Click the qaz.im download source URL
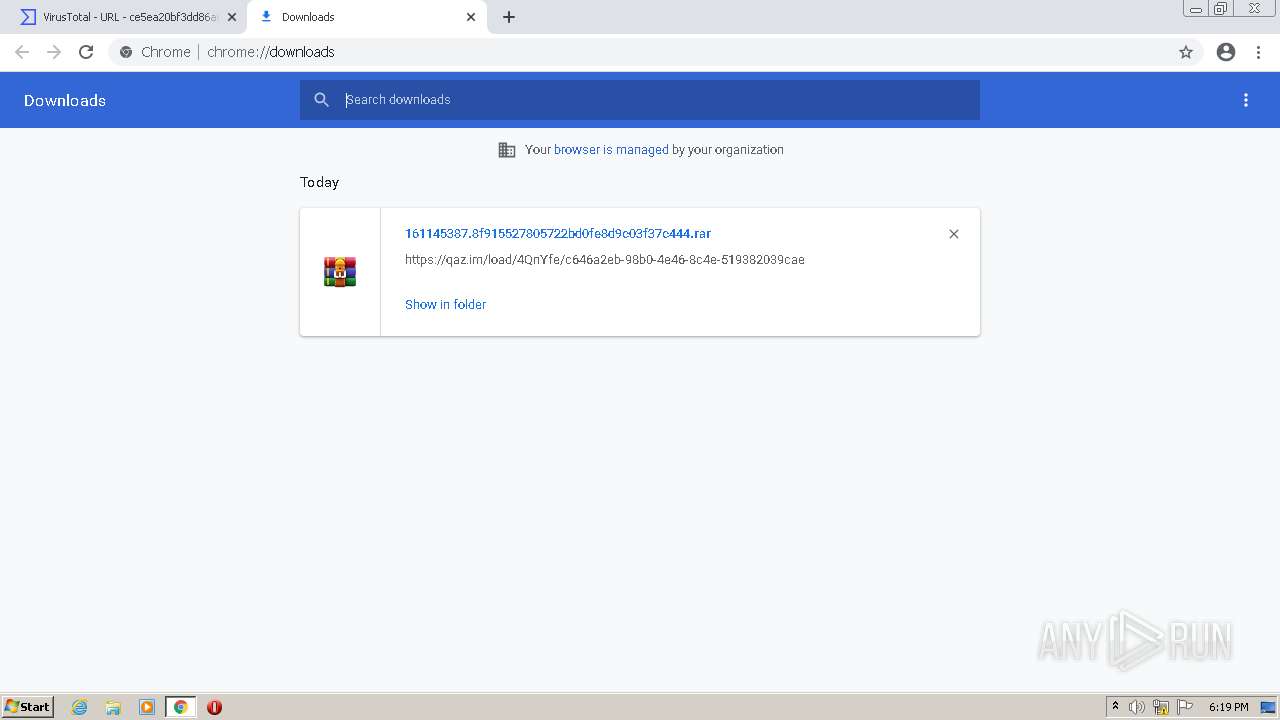This screenshot has width=1280, height=720. [605, 260]
